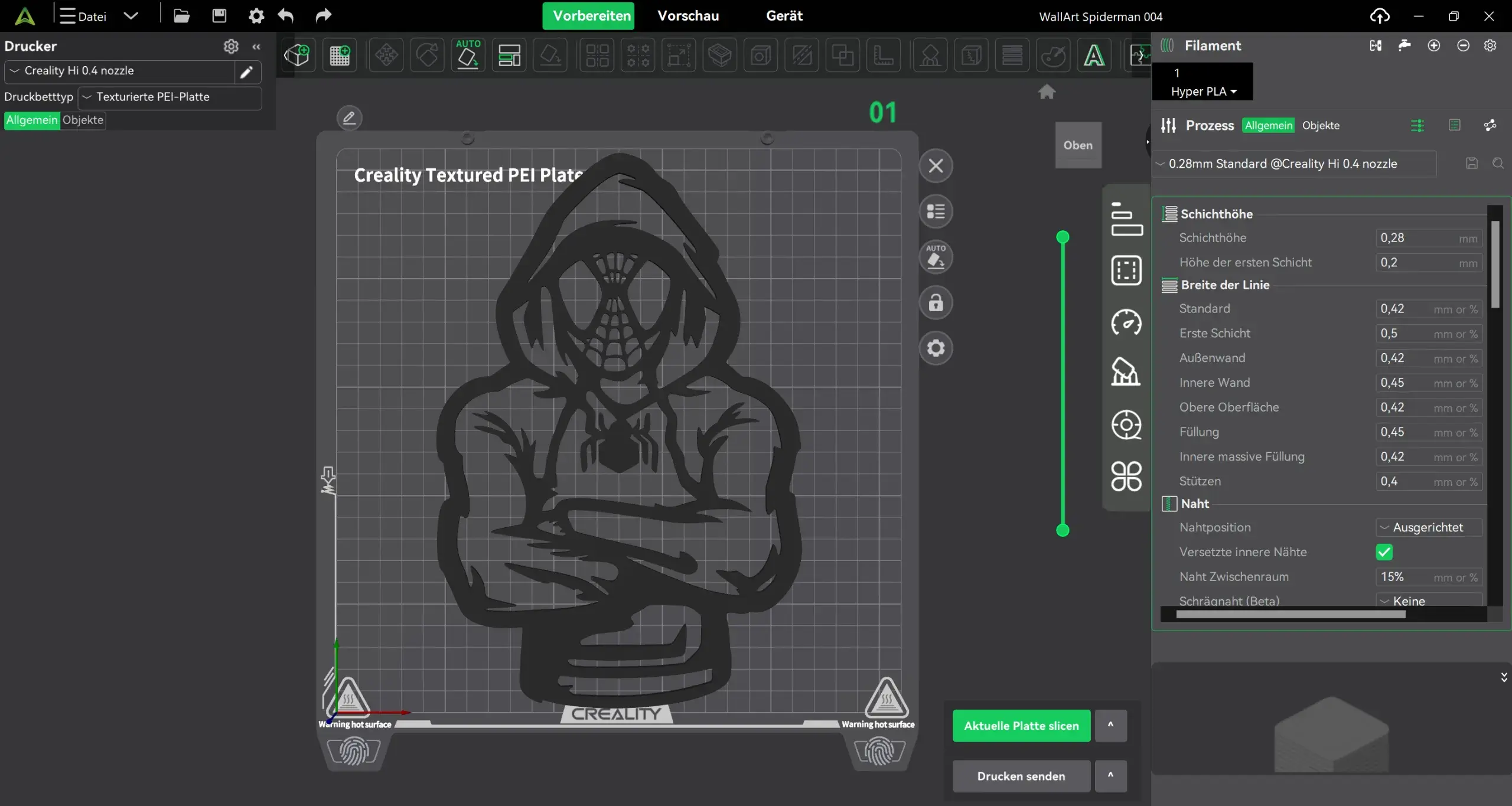Switch to the Gerät tab
The height and width of the screenshot is (806, 1512).
(x=784, y=16)
